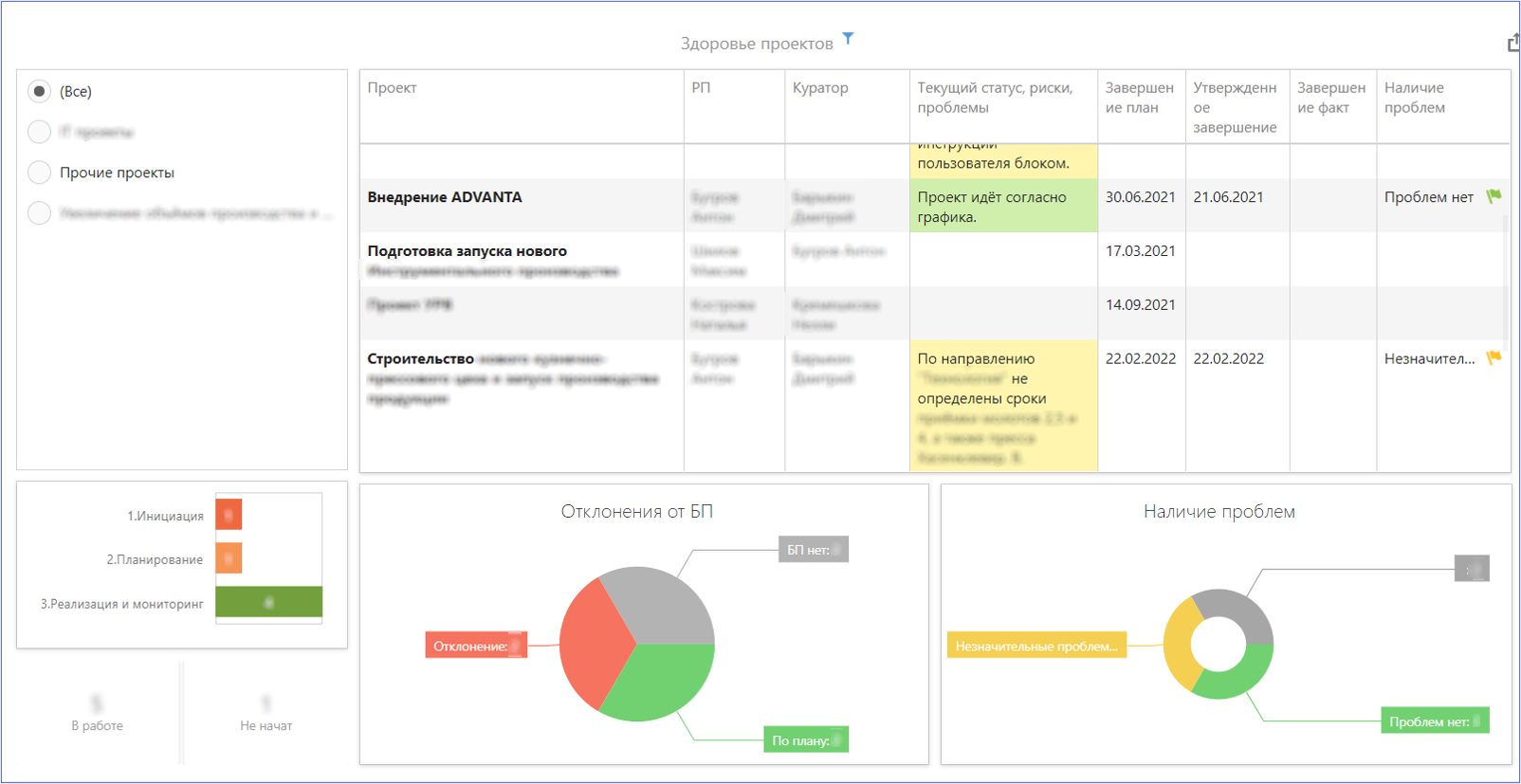Screen dimensions: 1521x784
Task: Select the (Все) radio button
Action: [39, 92]
